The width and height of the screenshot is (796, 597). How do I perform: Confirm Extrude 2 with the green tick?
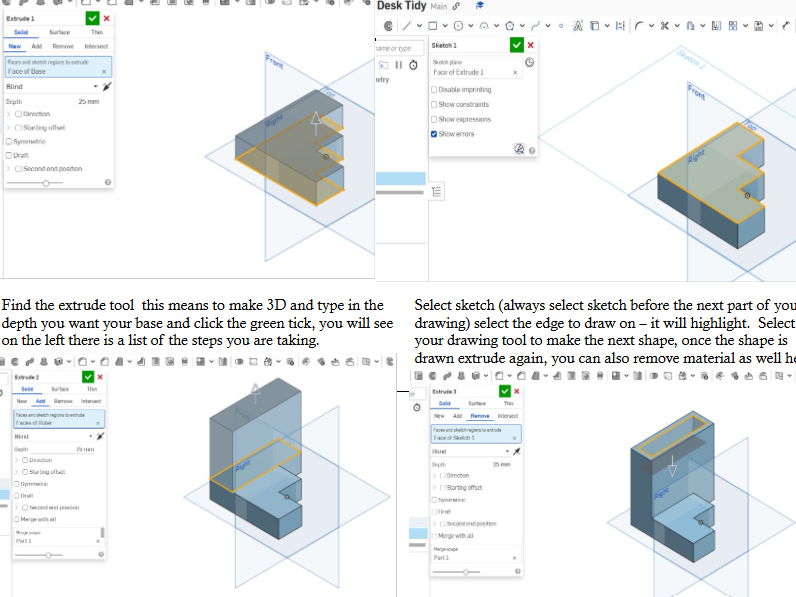pyautogui.click(x=88, y=377)
